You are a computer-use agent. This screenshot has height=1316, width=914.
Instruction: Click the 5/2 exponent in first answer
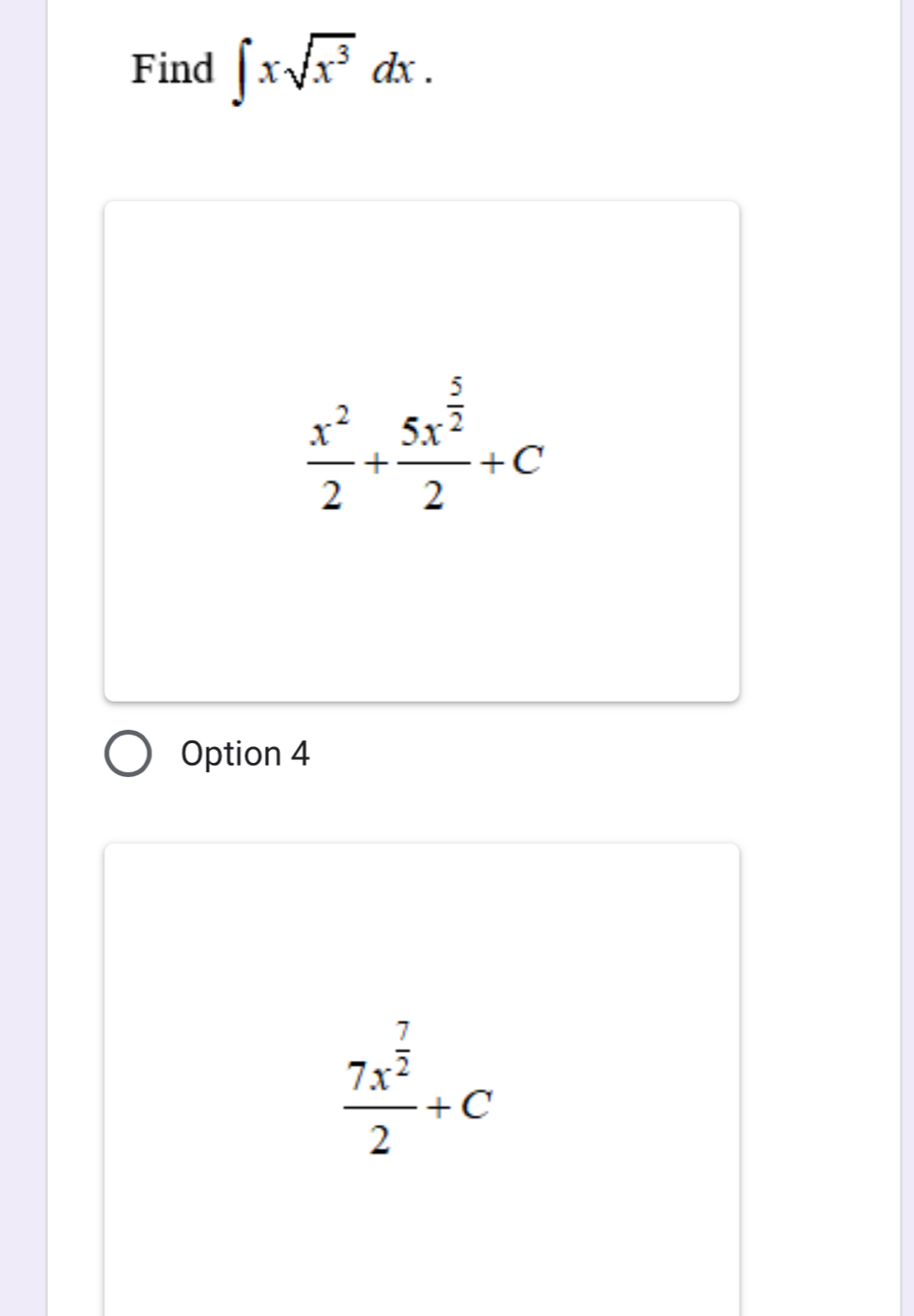(x=458, y=399)
